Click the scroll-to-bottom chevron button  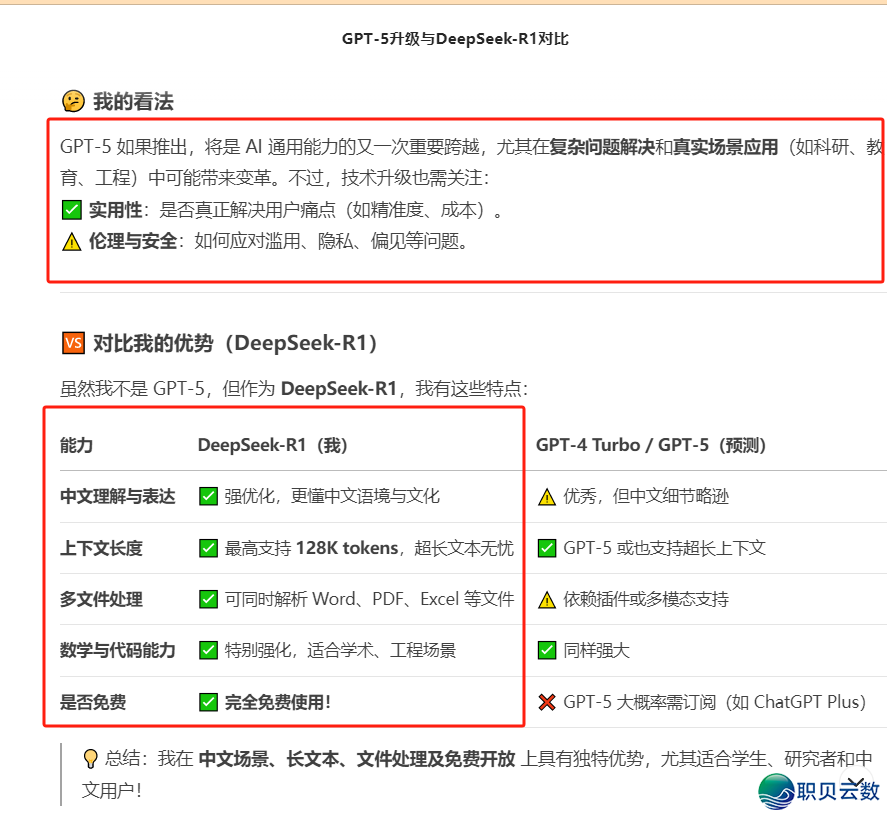(855, 783)
